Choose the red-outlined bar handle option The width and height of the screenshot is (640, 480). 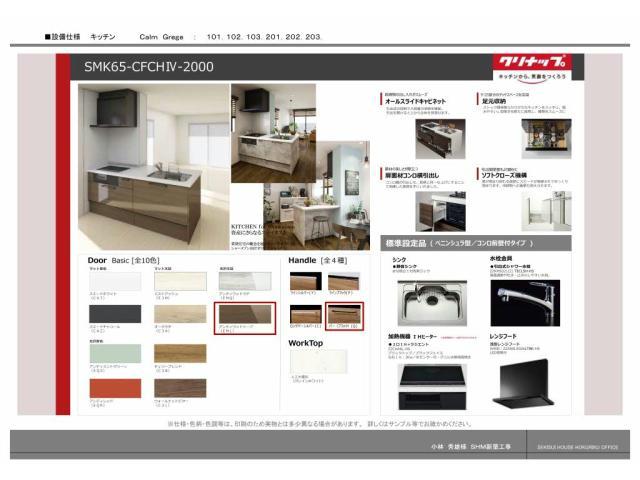coord(344,314)
